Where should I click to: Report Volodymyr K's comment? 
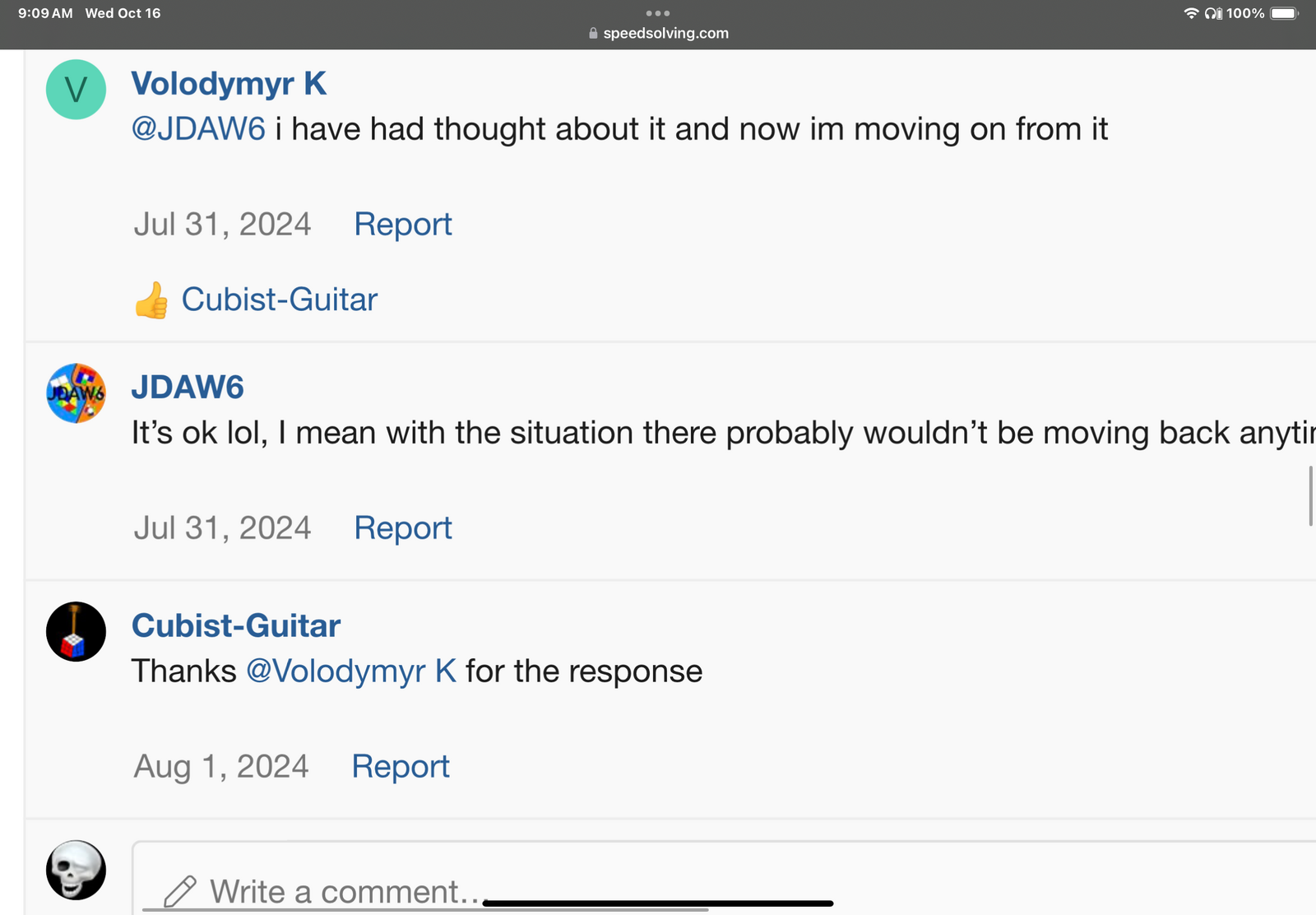(403, 225)
